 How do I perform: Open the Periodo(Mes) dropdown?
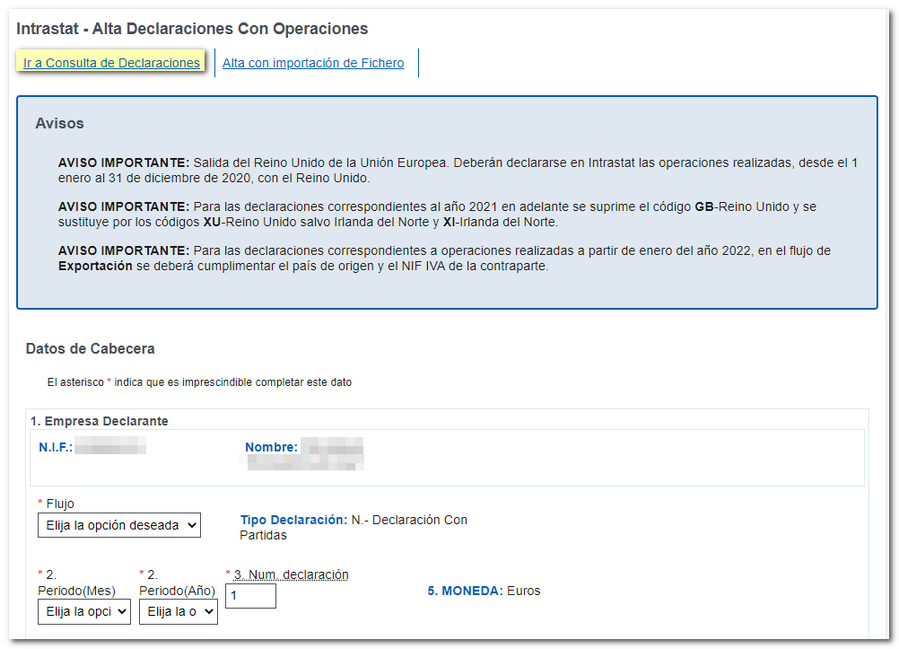click(x=84, y=611)
